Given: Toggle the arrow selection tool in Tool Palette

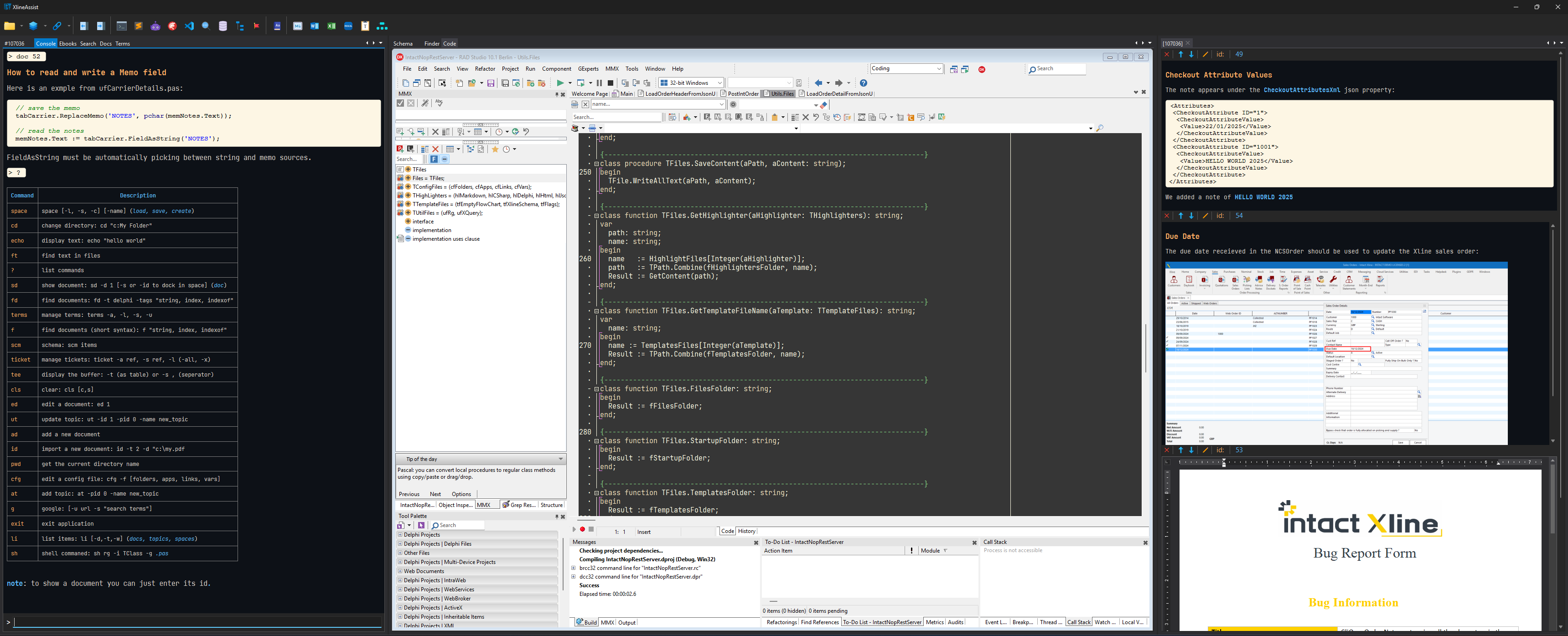Looking at the screenshot, I should [x=420, y=525].
